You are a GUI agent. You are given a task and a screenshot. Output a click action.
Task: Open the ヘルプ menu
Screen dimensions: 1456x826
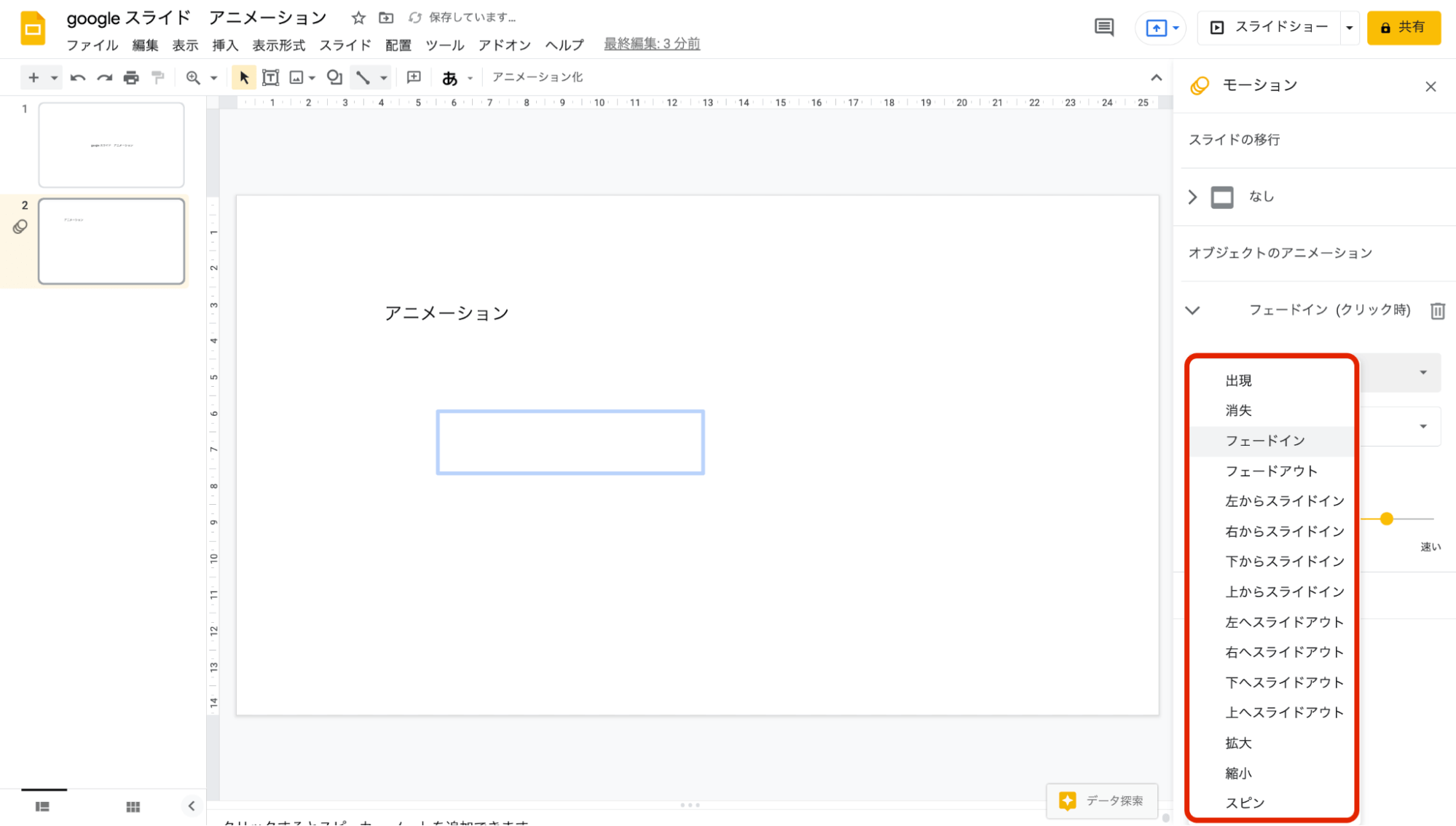564,45
